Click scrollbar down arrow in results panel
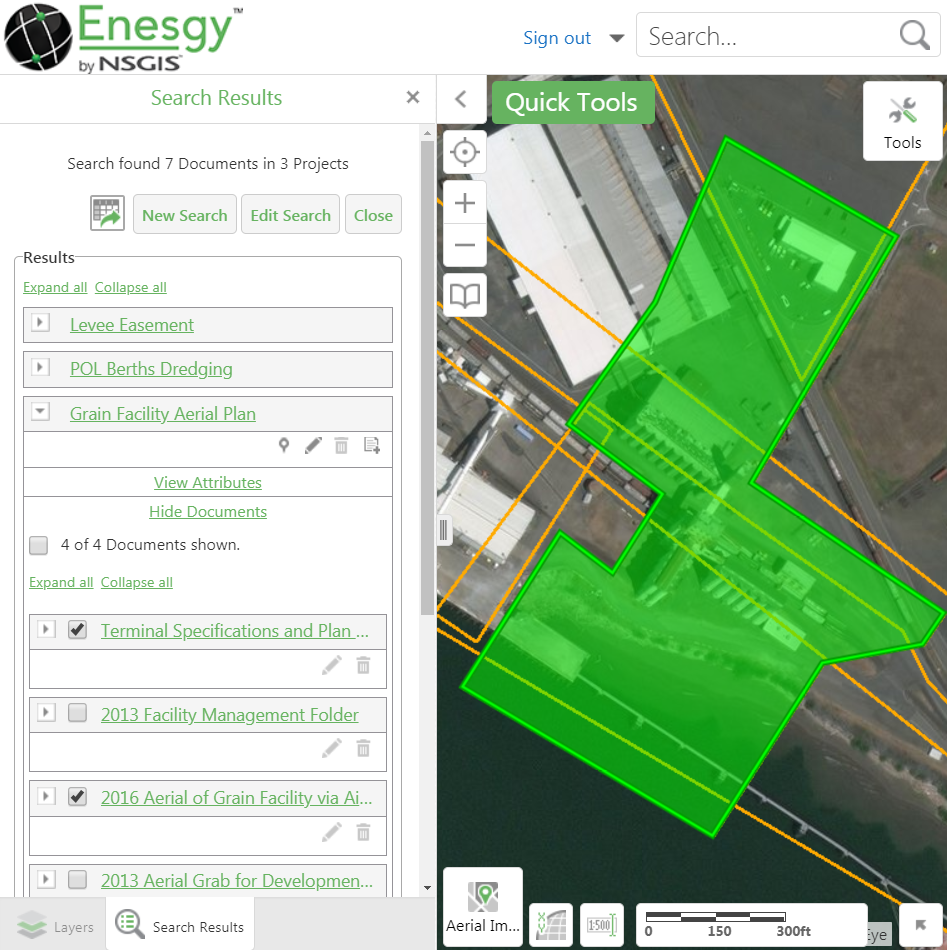Viewport: 947px width, 950px height. tap(427, 888)
